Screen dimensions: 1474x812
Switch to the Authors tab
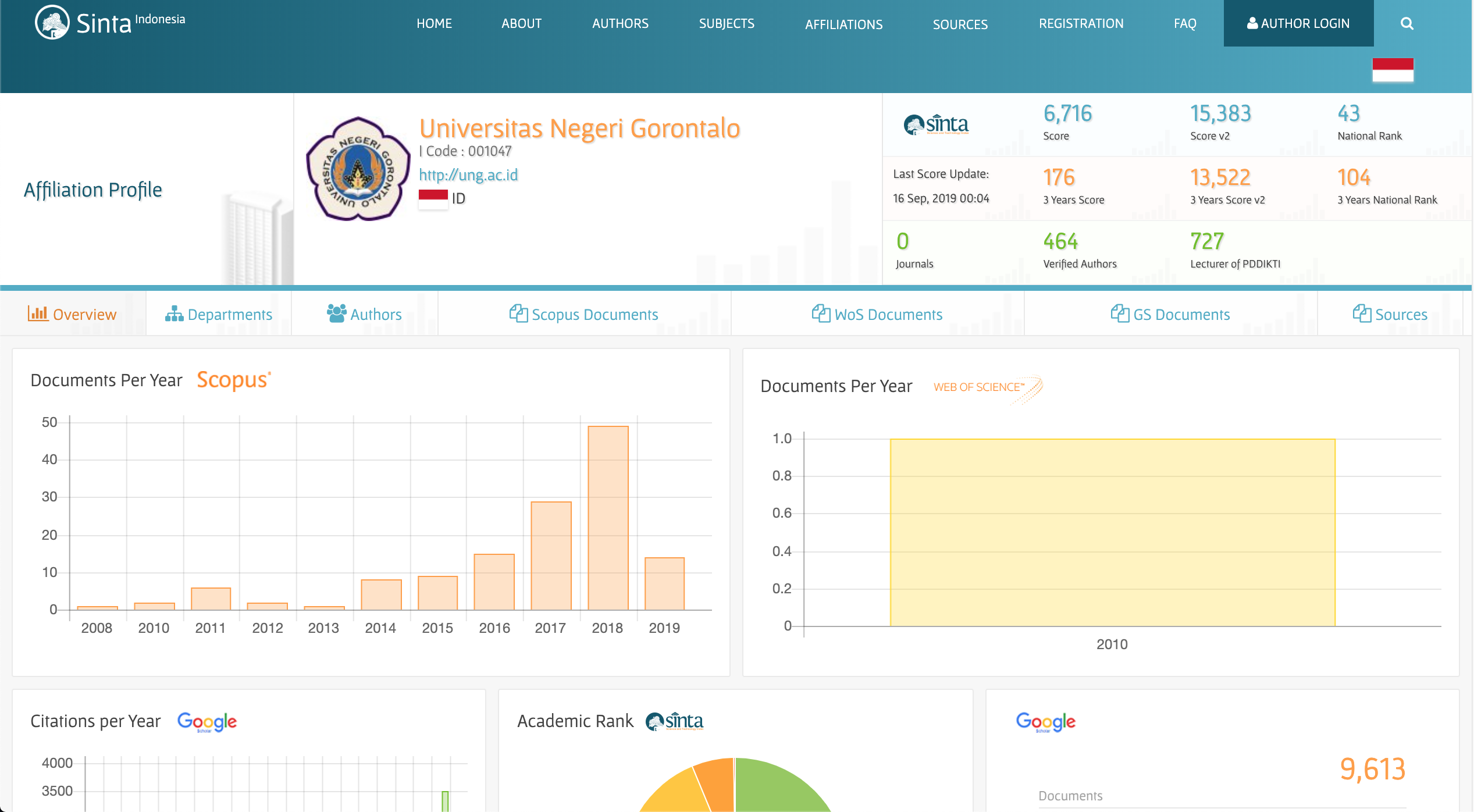pyautogui.click(x=365, y=314)
